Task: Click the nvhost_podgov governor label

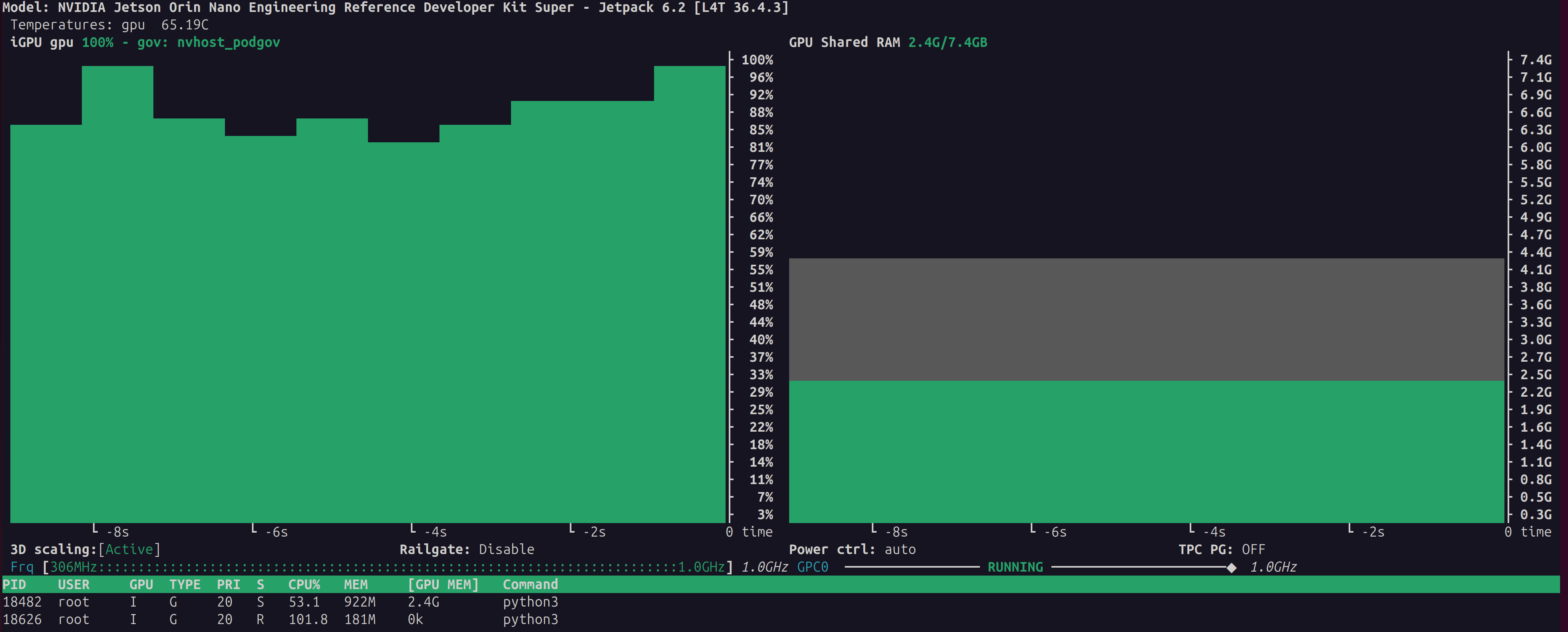Action: pyautogui.click(x=228, y=43)
